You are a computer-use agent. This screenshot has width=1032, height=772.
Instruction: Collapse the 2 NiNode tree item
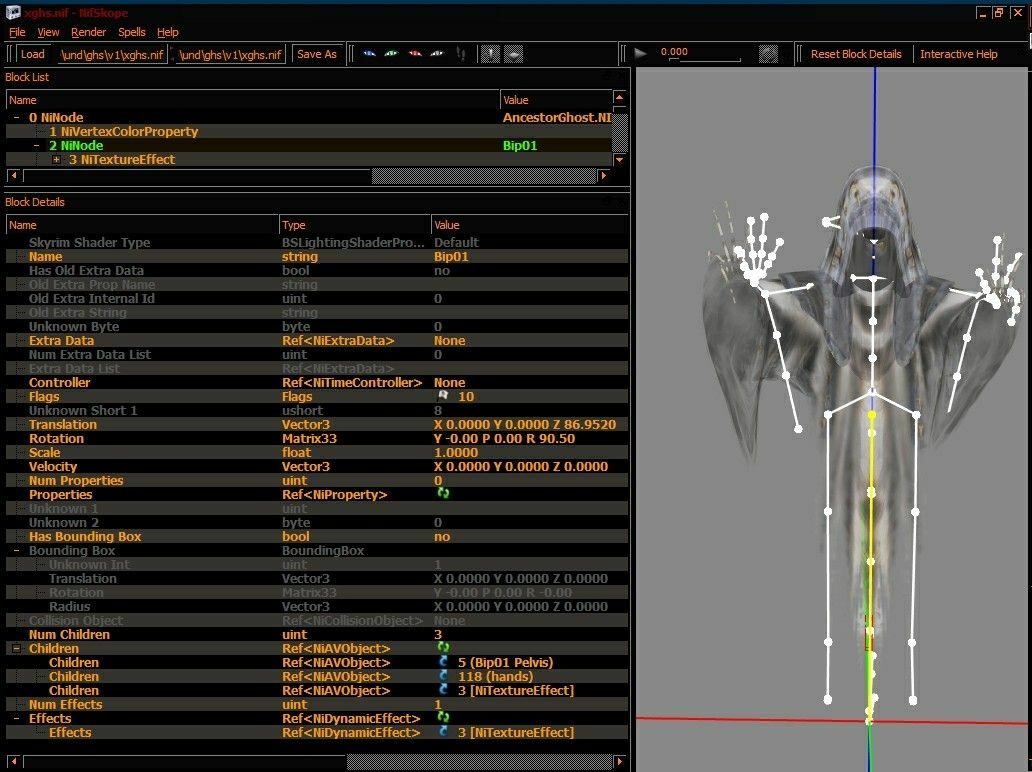[36, 145]
